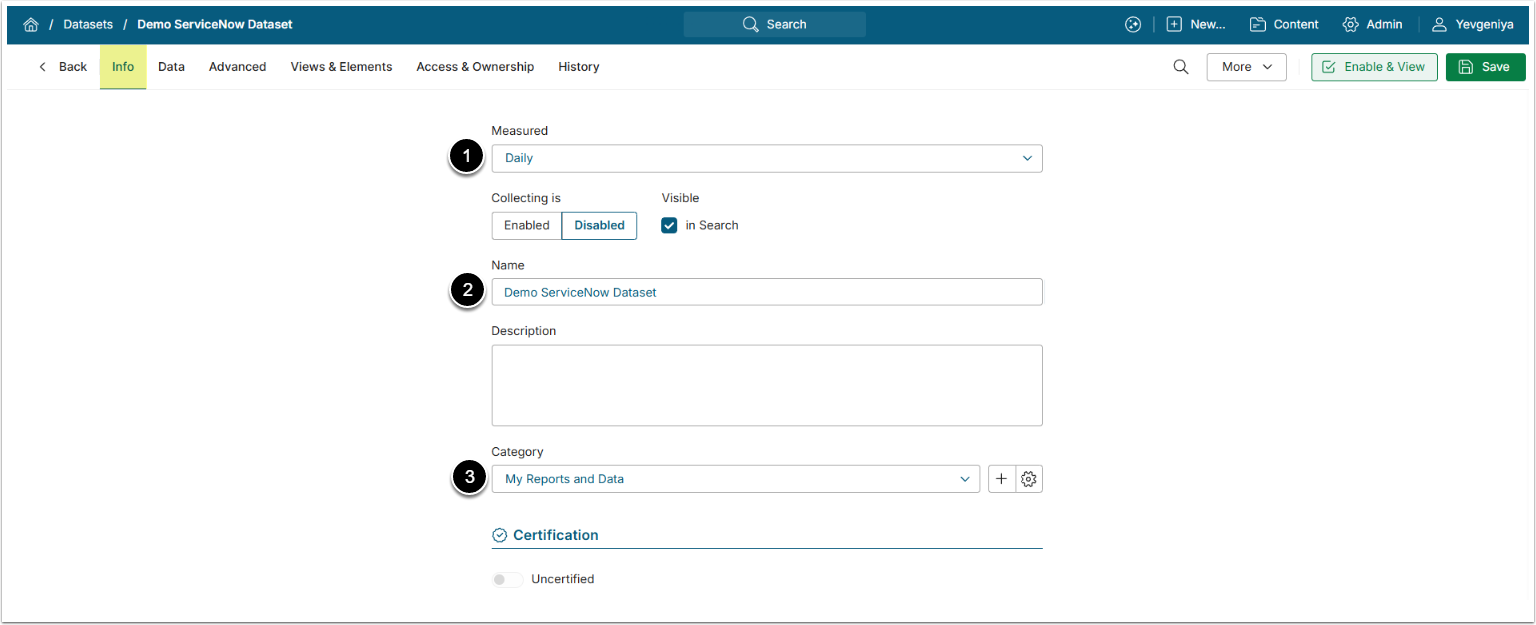Set Collecting to Enabled
1536x625 pixels.
click(526, 226)
